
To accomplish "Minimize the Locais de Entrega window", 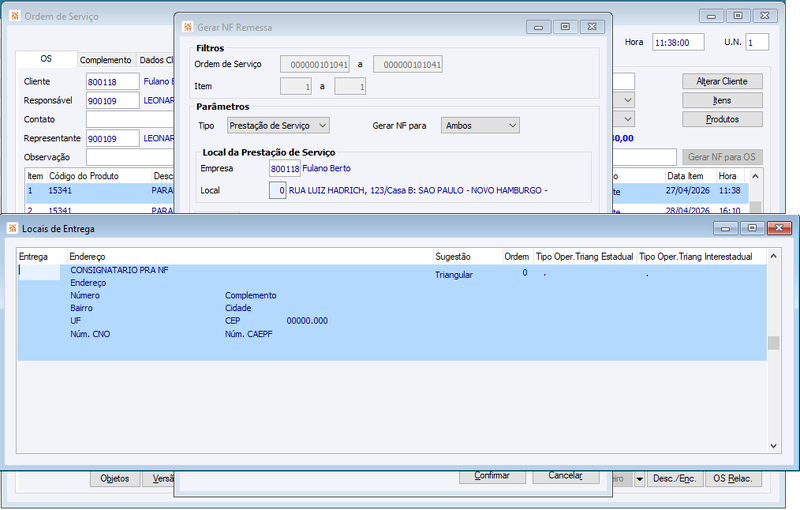I will [x=725, y=228].
